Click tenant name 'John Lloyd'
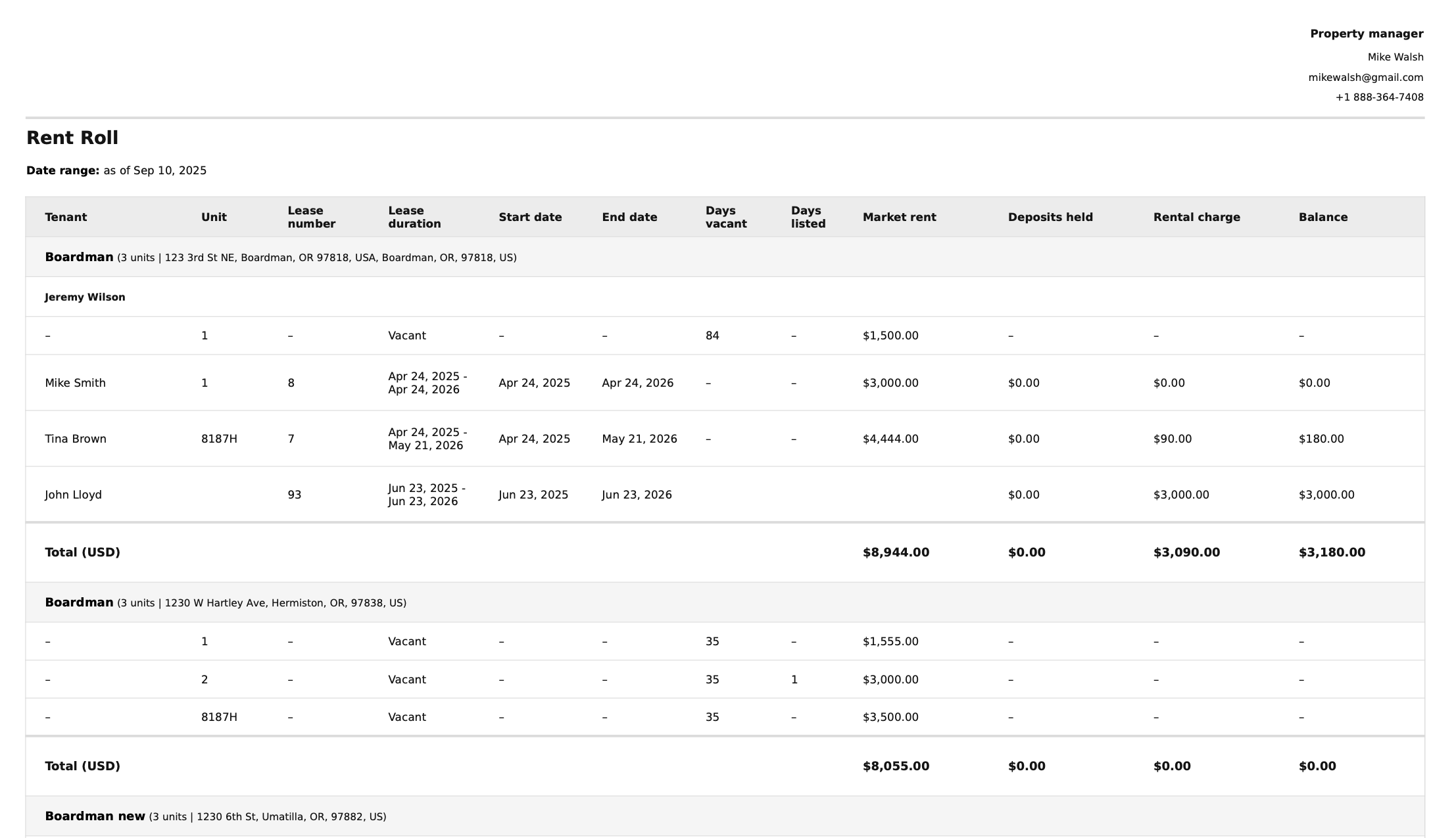The width and height of the screenshot is (1456, 838). click(73, 495)
